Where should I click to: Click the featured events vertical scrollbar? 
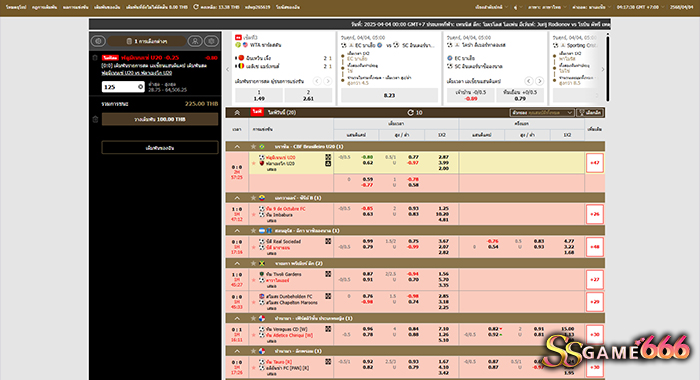[607, 67]
